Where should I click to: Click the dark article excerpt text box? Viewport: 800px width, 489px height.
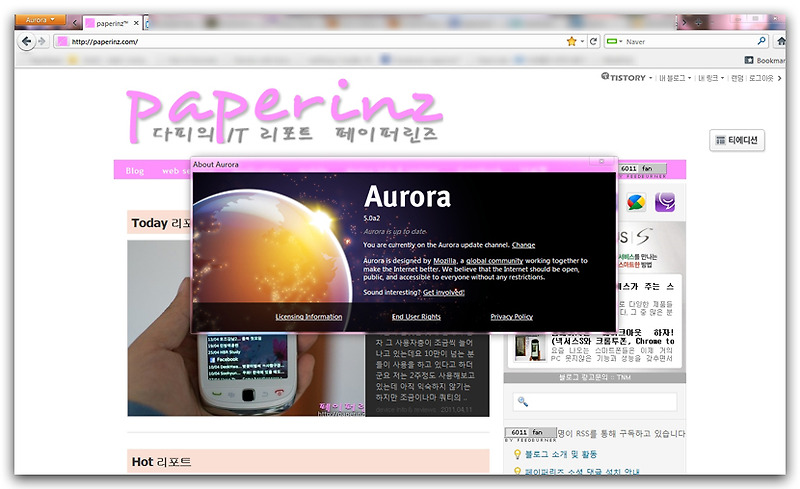(427, 374)
